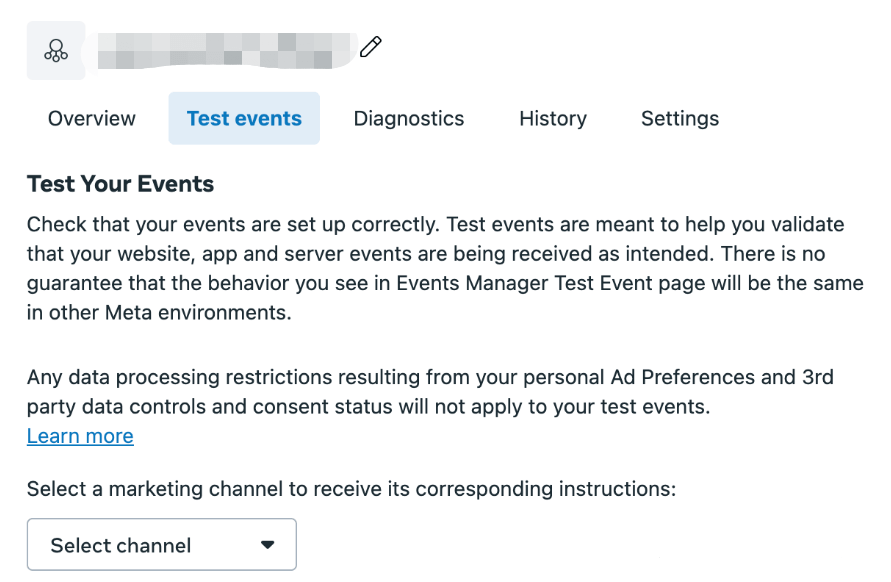Follow the Learn more hyperlink about data restrictions

click(80, 436)
